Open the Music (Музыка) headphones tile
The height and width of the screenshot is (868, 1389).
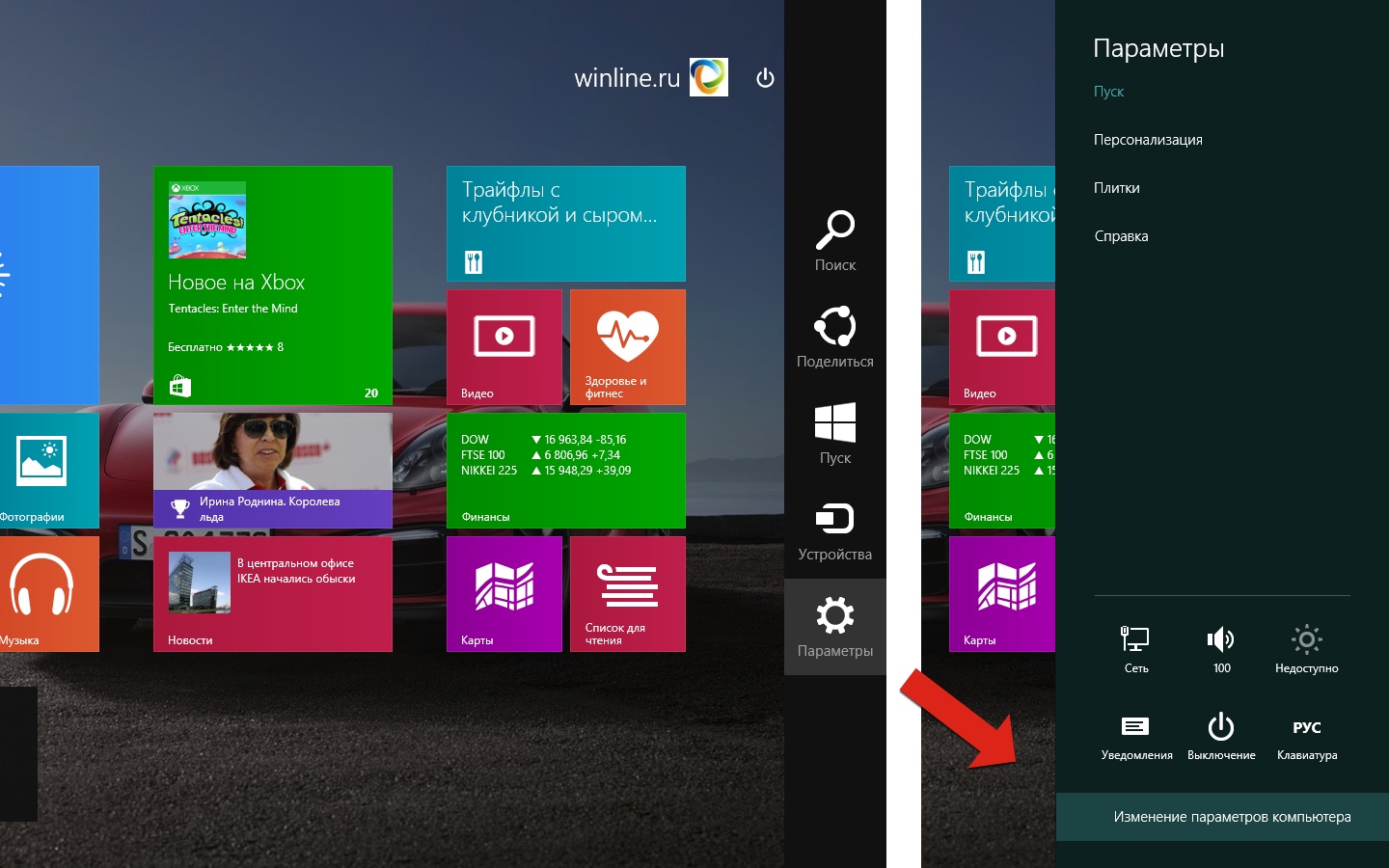click(x=48, y=594)
